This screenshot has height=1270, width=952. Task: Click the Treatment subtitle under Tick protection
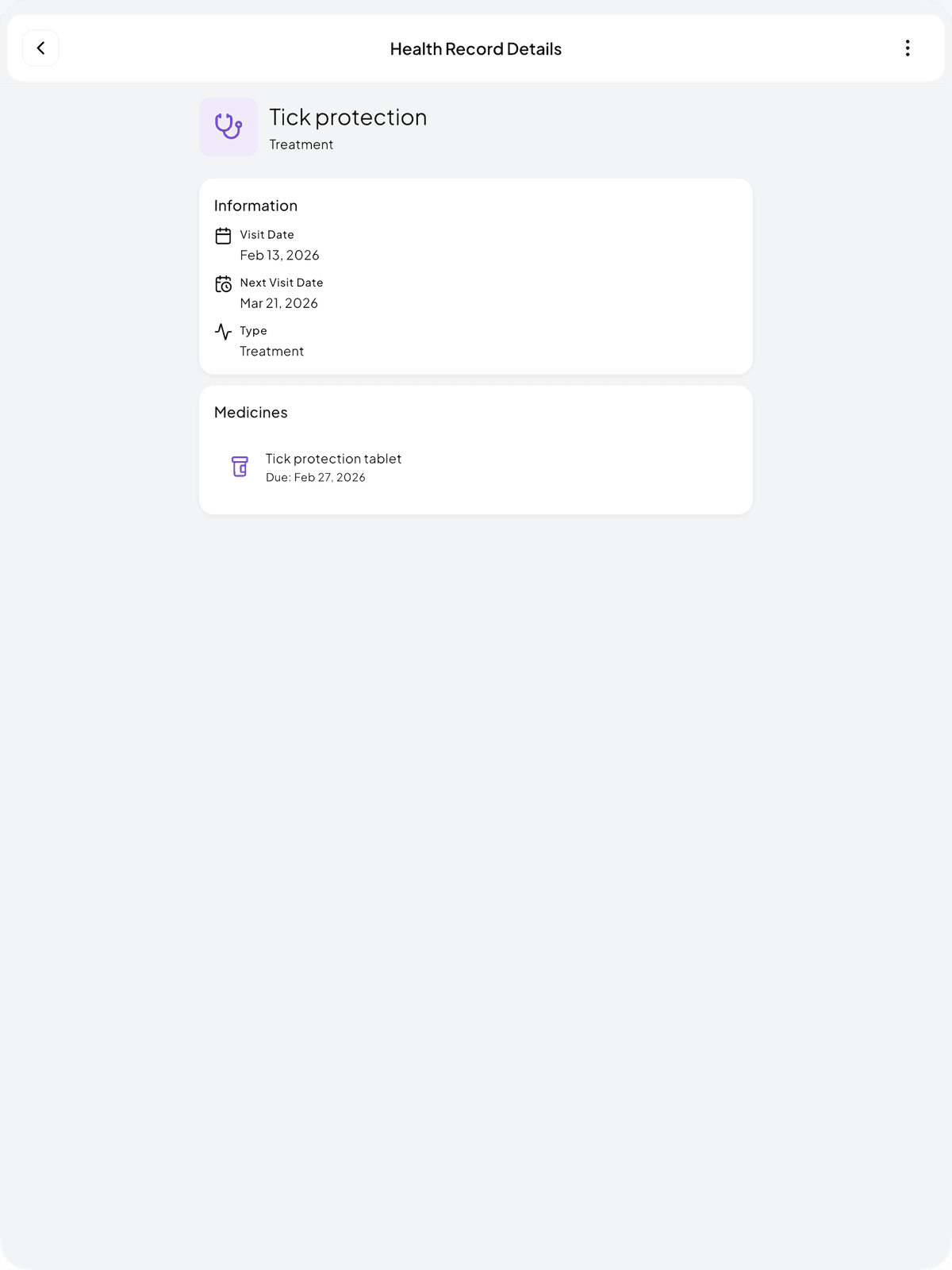pyautogui.click(x=301, y=144)
